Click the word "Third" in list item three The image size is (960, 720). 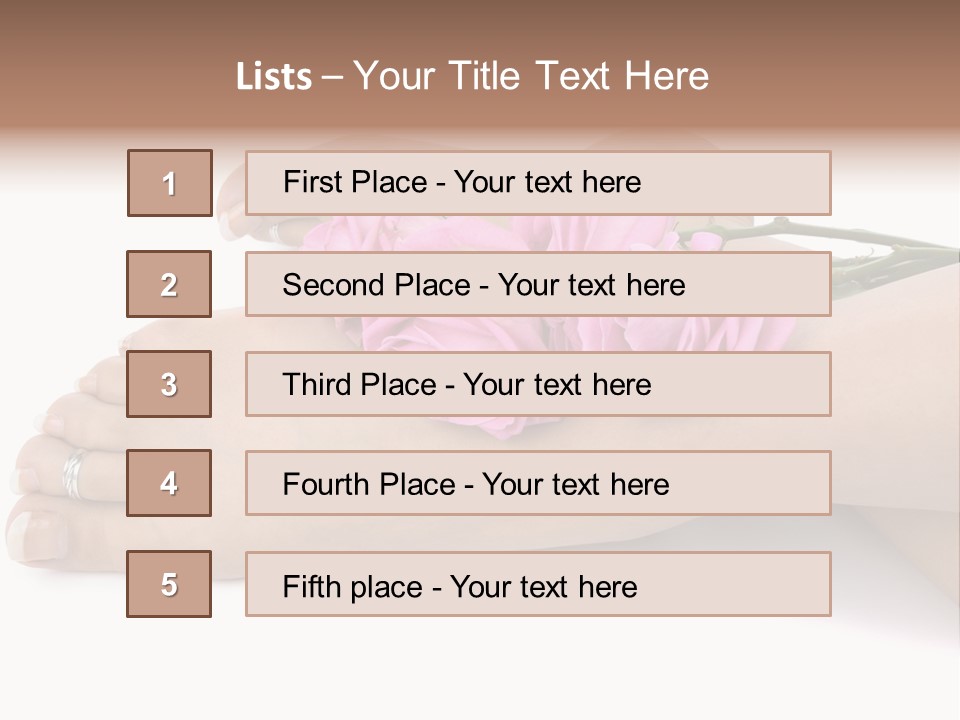(317, 385)
